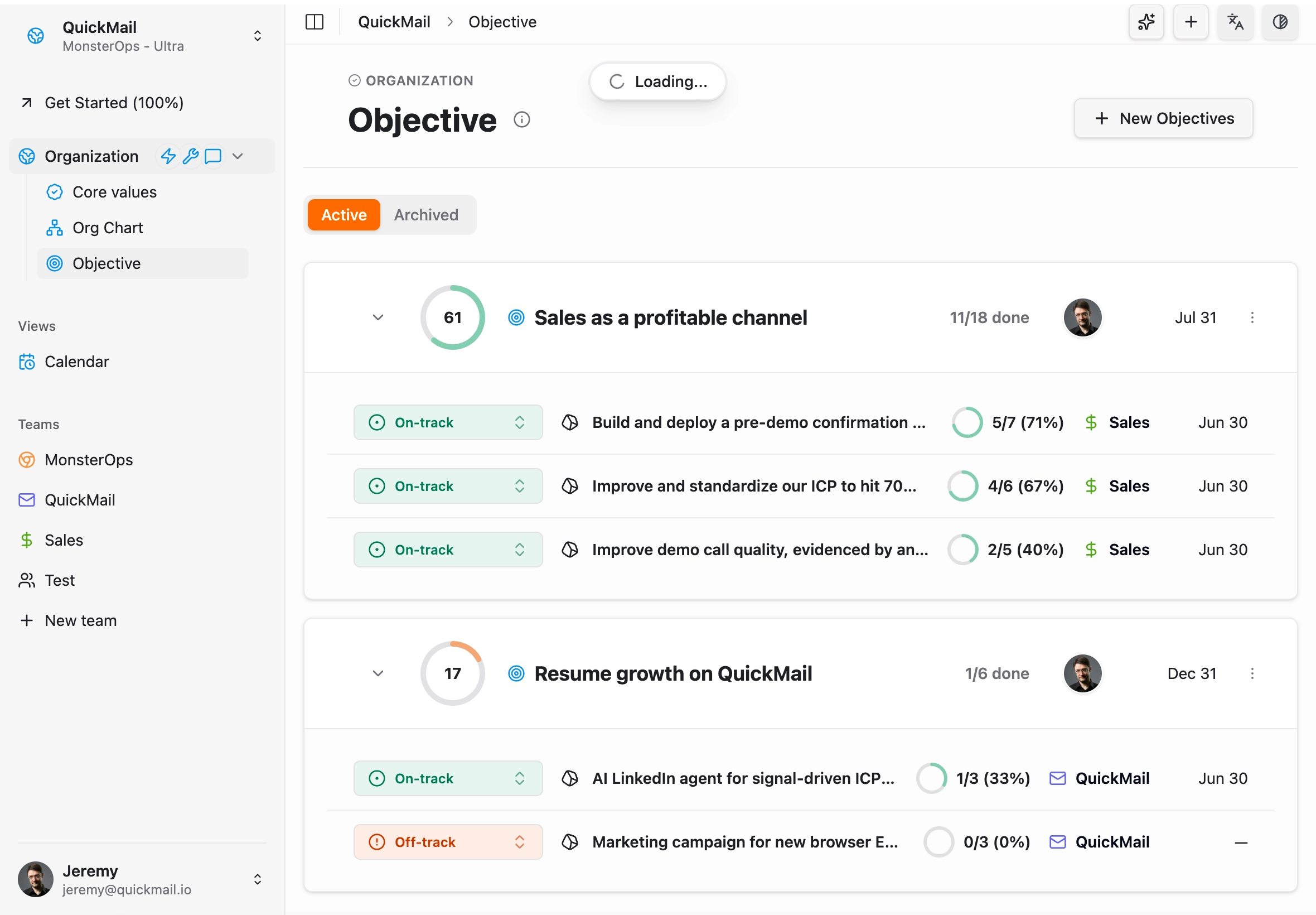Open Sales as a profitable channel title
Viewport: 1316px width, 915px height.
pos(670,317)
